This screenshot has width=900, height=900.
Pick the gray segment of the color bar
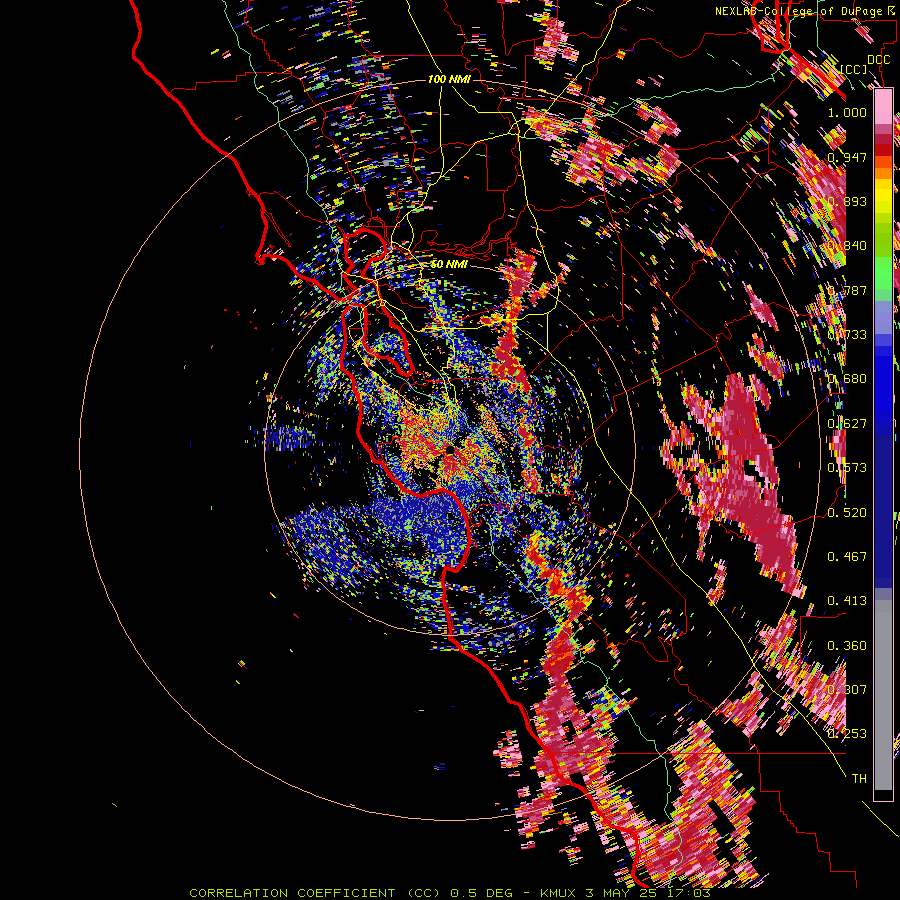click(883, 695)
